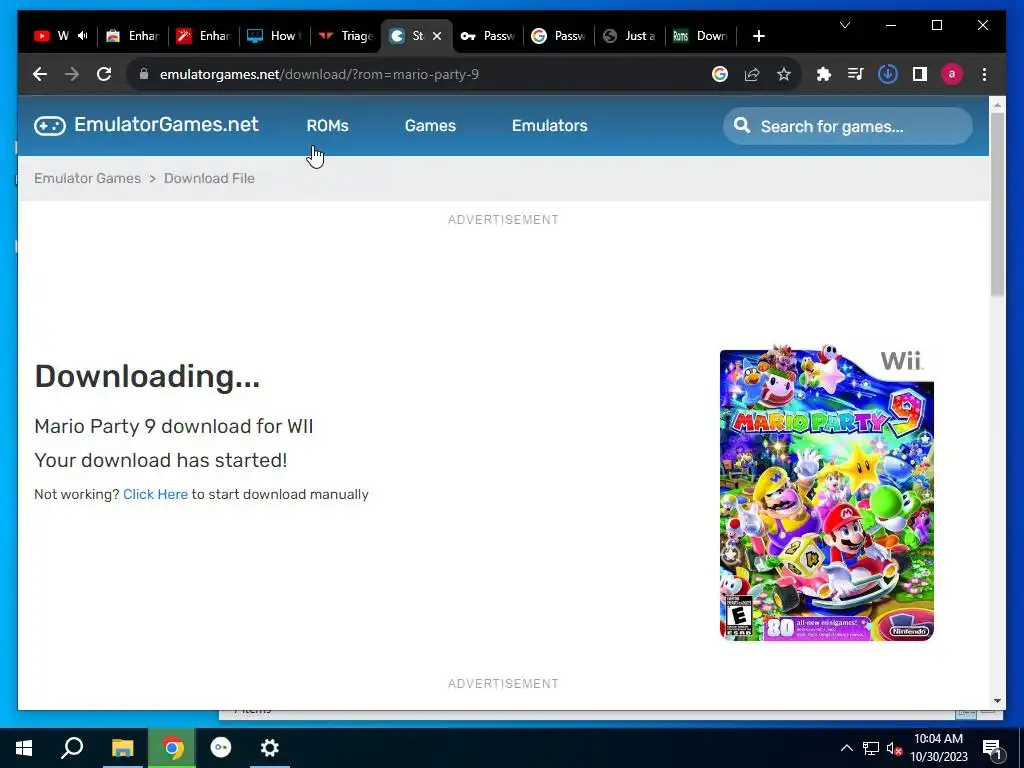Click the Mario Party 9 cover image

pyautogui.click(x=827, y=494)
